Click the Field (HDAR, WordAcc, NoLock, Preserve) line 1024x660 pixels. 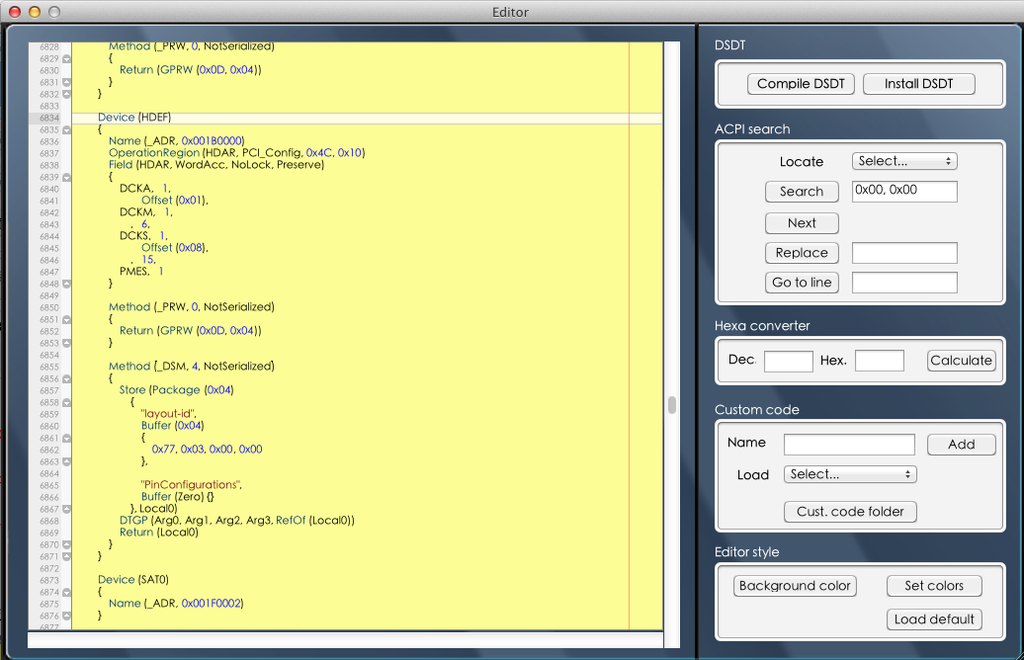tap(216, 165)
